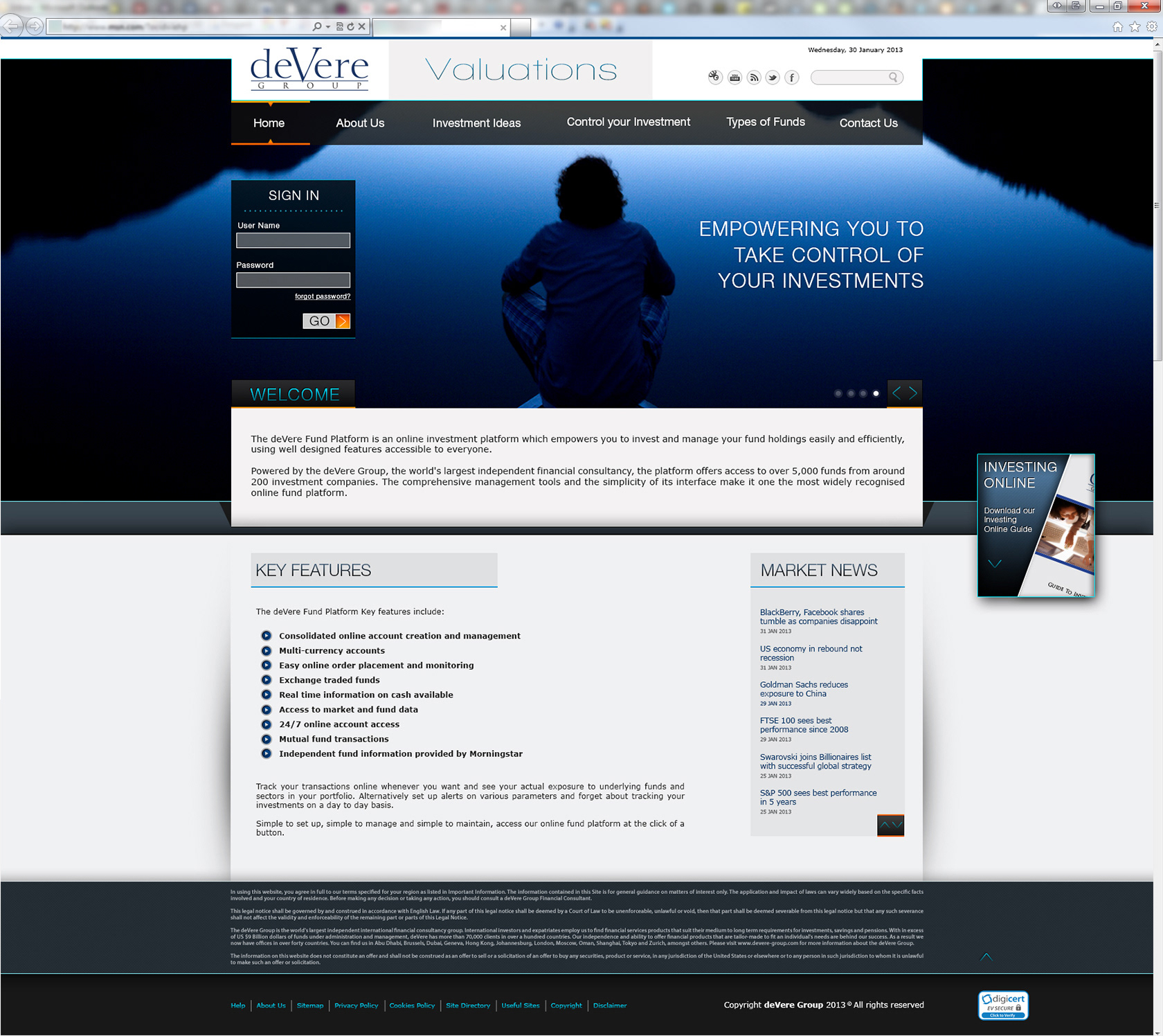This screenshot has width=1163, height=1036.
Task: Open FTSE 100 sees best performance news
Action: 804,725
